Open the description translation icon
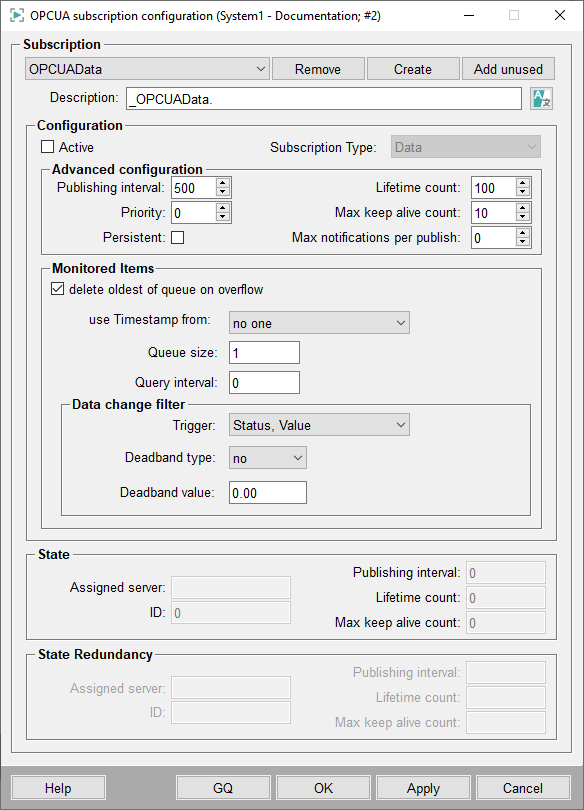This screenshot has height=810, width=584. (x=541, y=98)
